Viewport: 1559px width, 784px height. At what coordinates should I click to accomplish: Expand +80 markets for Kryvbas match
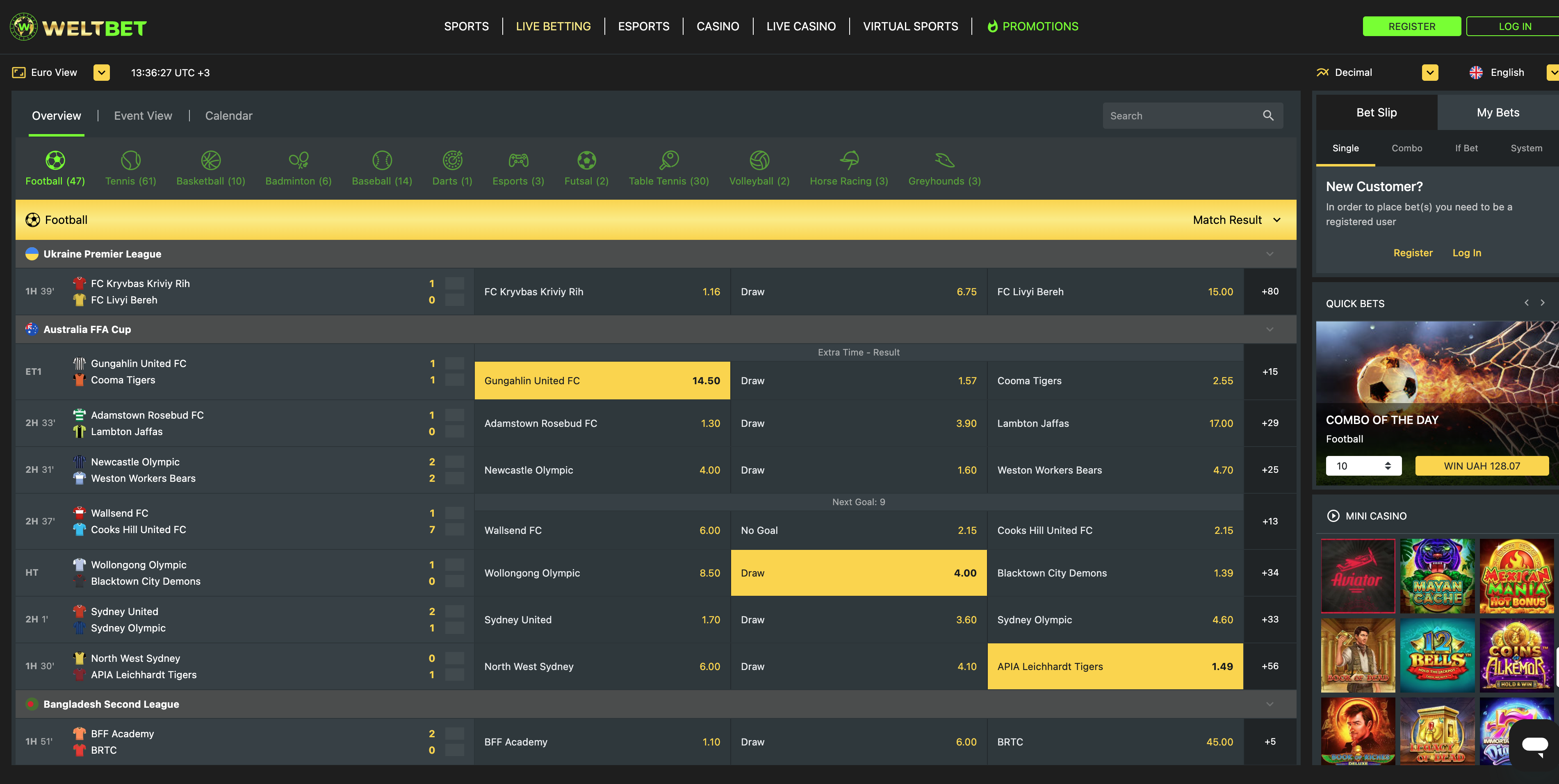(1270, 291)
